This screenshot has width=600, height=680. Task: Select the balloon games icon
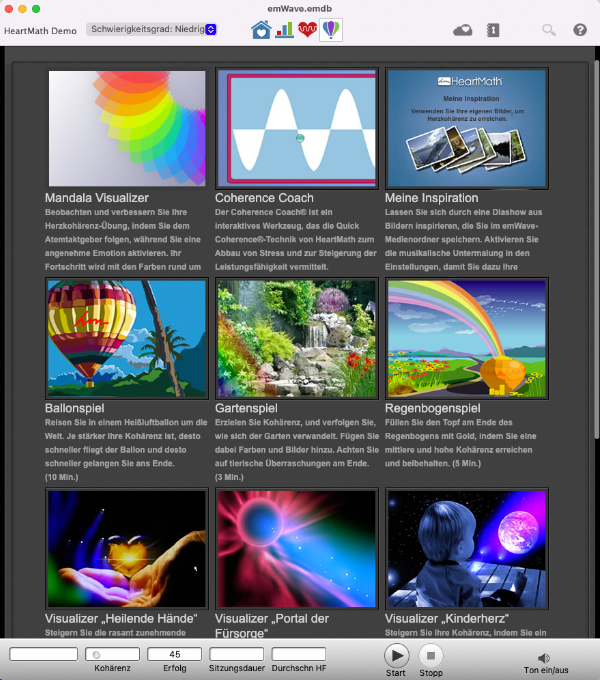pyautogui.click(x=331, y=30)
